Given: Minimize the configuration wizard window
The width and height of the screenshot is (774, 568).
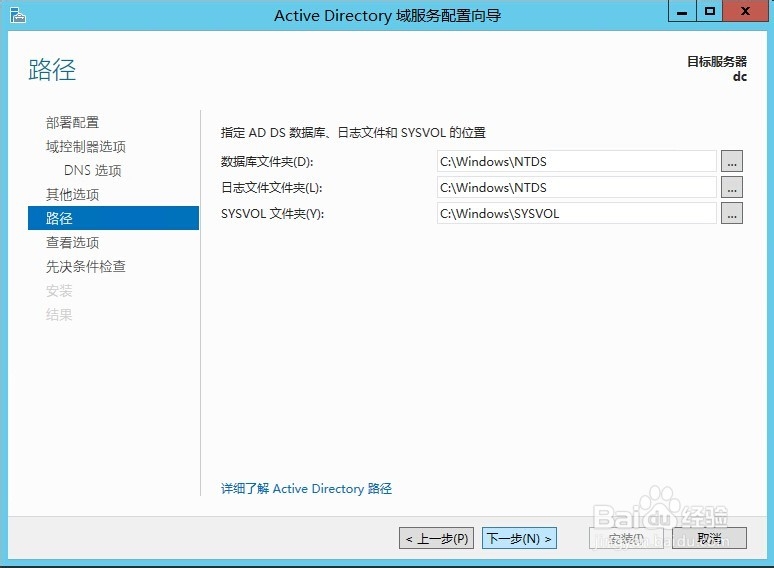Looking at the screenshot, I should pyautogui.click(x=682, y=11).
